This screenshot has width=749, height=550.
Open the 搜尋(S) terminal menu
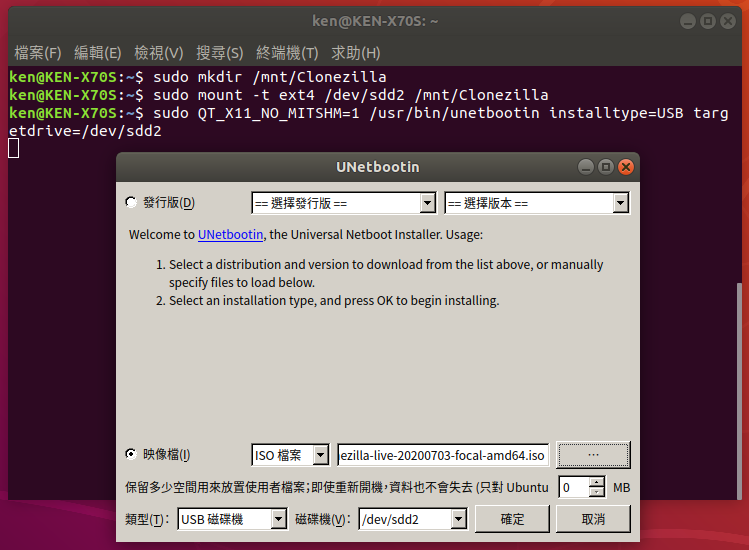pos(220,53)
